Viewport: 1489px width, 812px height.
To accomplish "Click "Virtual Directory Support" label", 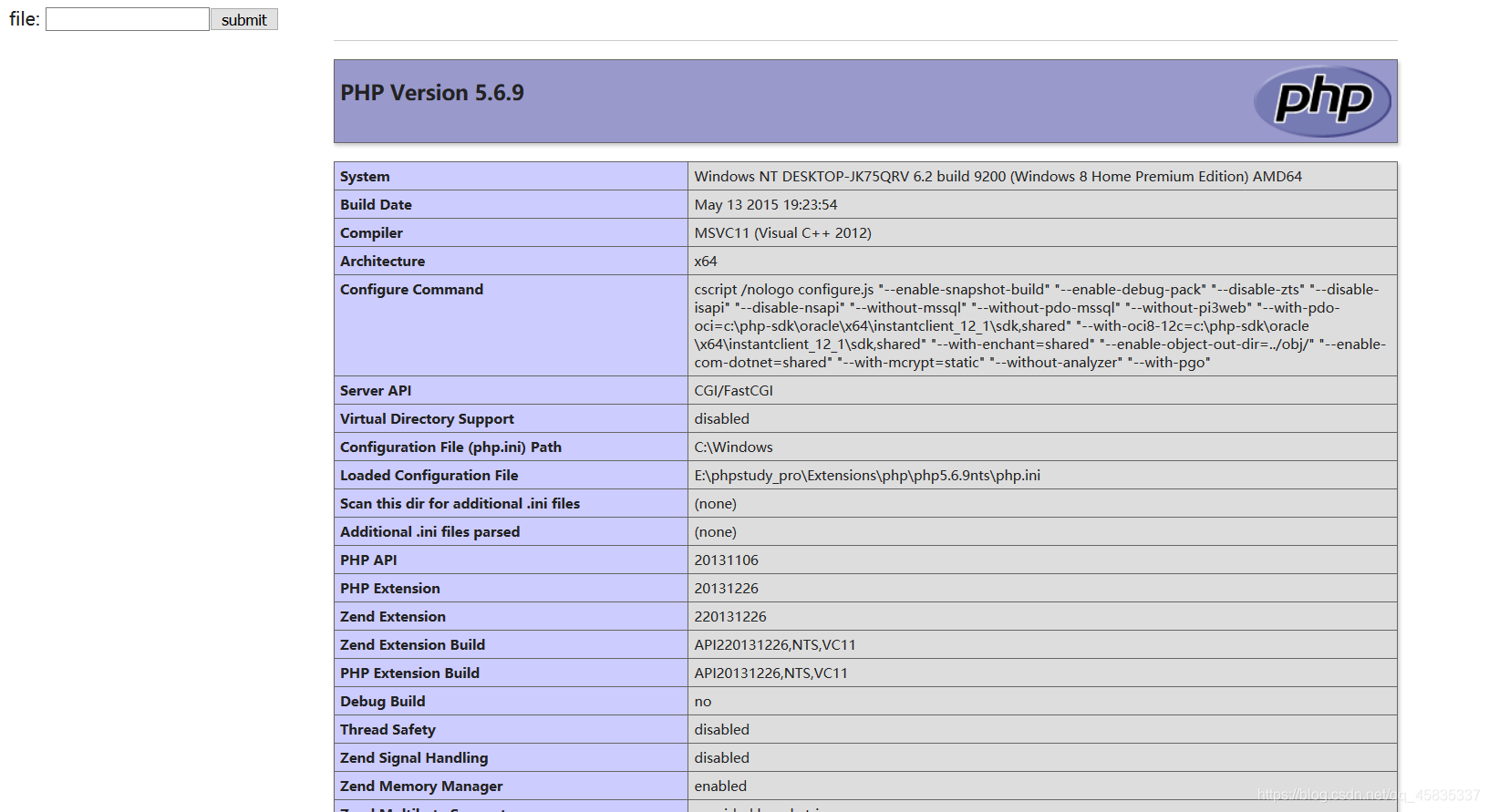I will click(427, 419).
